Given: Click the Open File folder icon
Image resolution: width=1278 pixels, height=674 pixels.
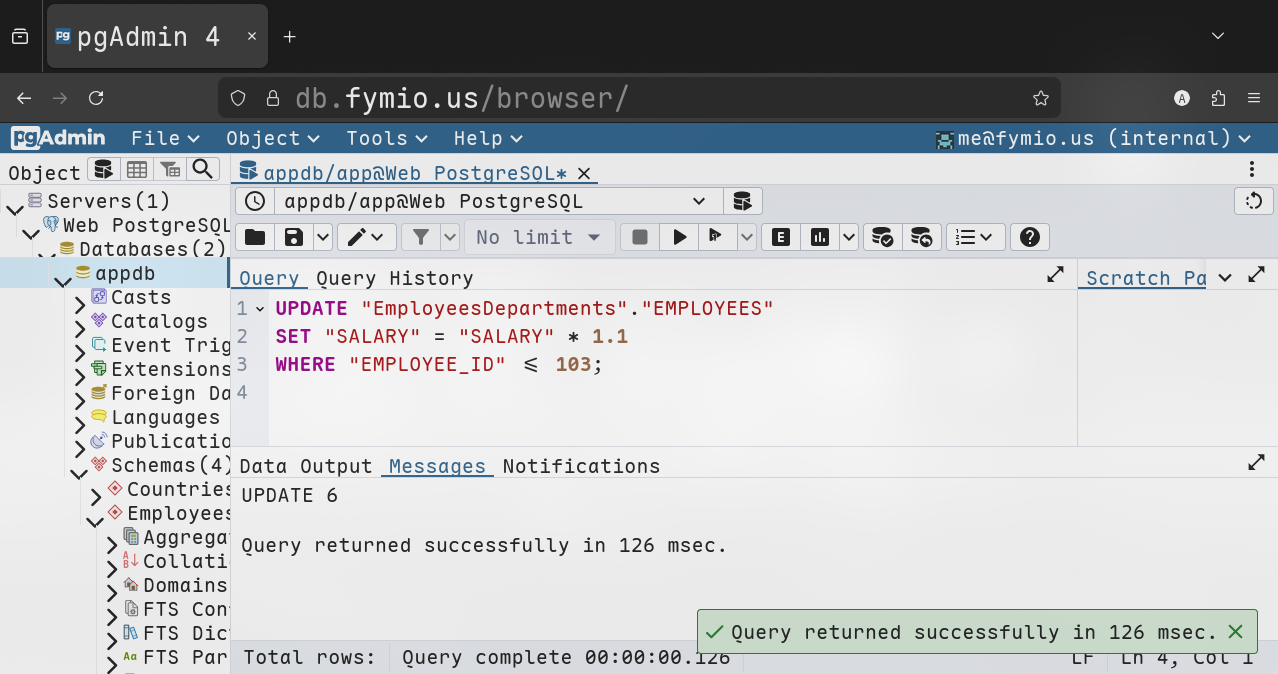Looking at the screenshot, I should [x=255, y=237].
